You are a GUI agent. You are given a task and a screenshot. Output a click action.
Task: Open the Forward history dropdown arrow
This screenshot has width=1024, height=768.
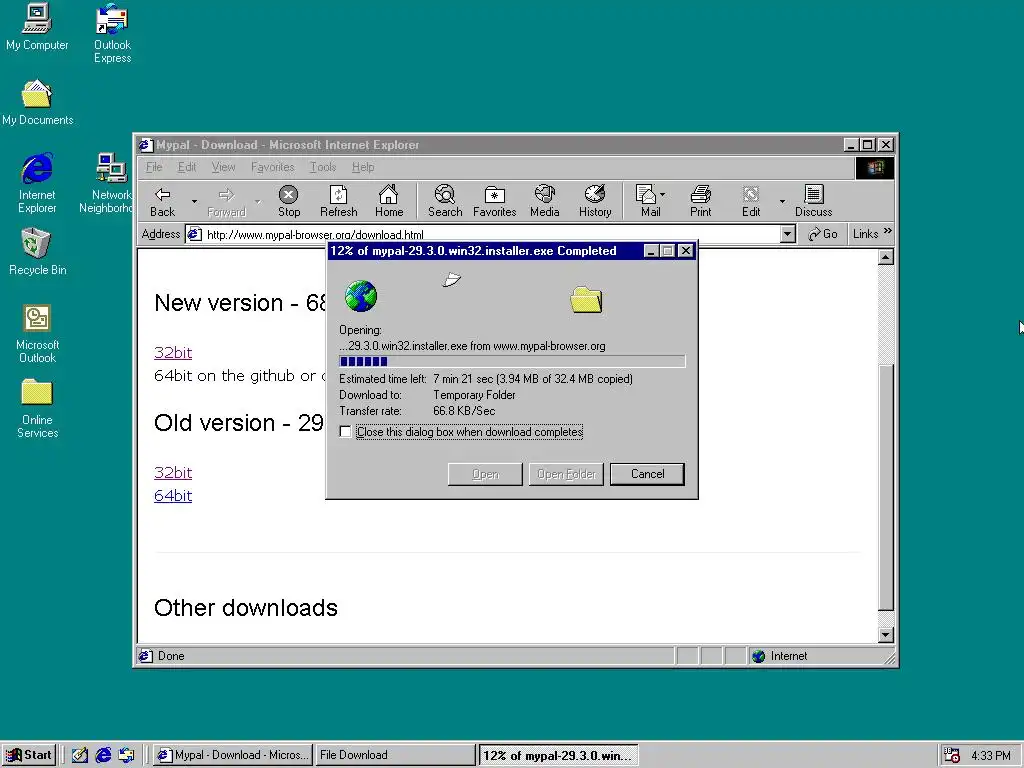pyautogui.click(x=257, y=201)
